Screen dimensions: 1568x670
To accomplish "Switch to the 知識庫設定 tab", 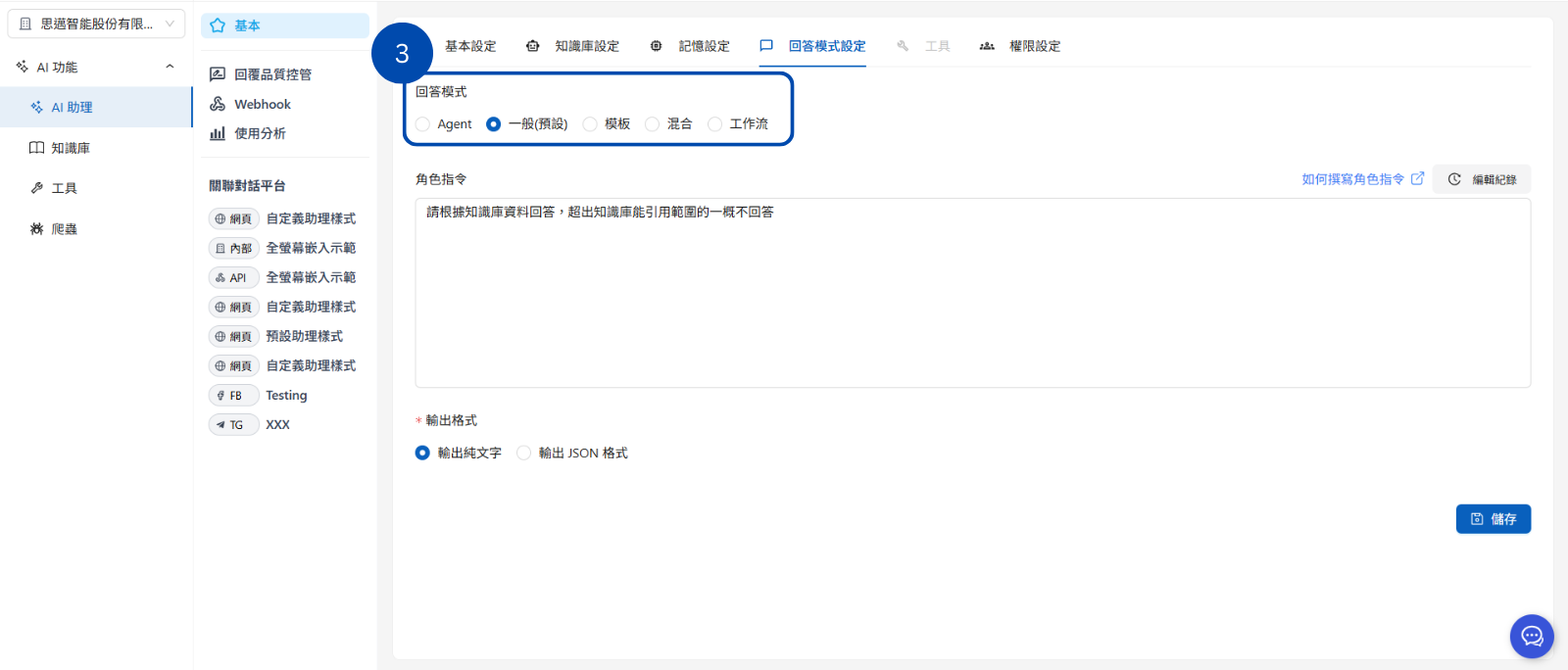I will point(586,46).
